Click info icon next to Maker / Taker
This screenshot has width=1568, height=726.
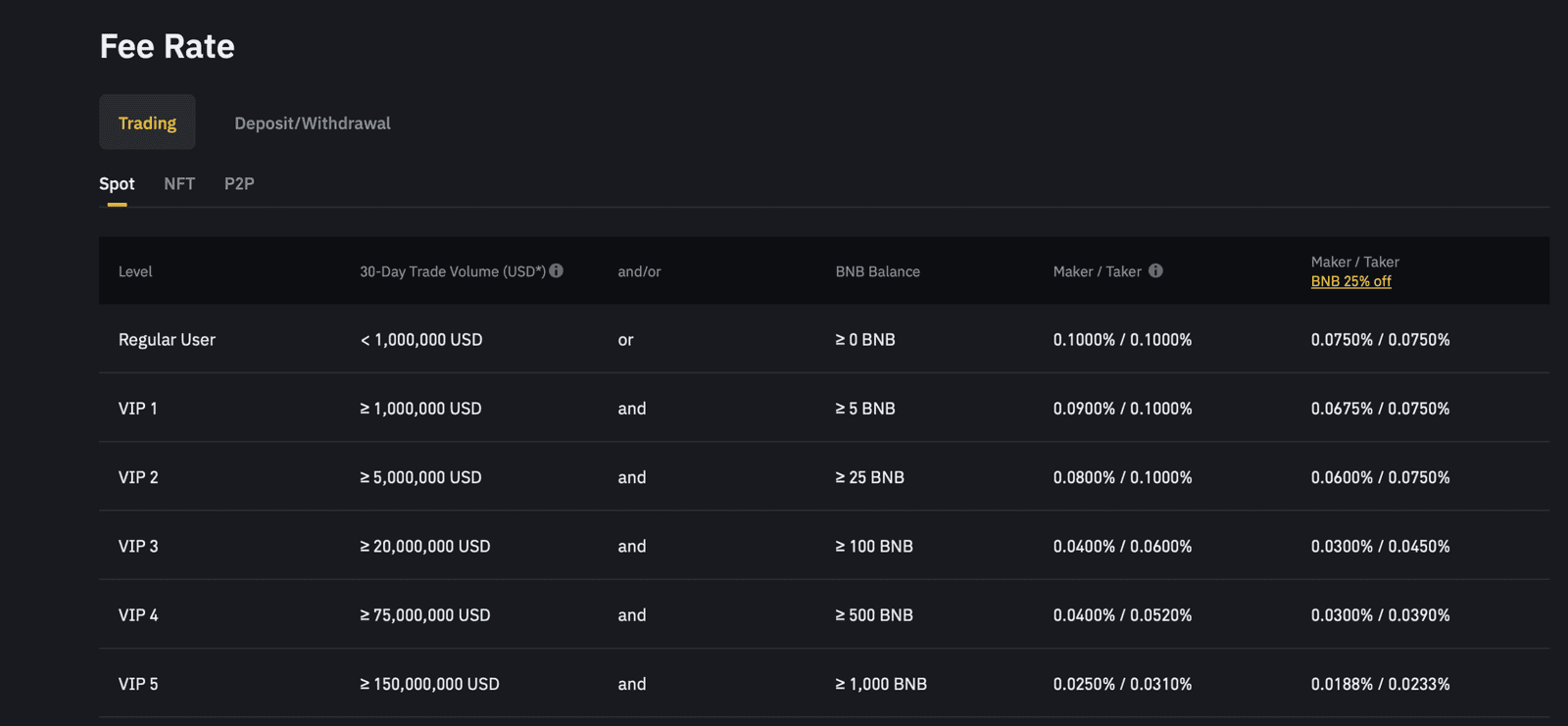[x=1155, y=270]
